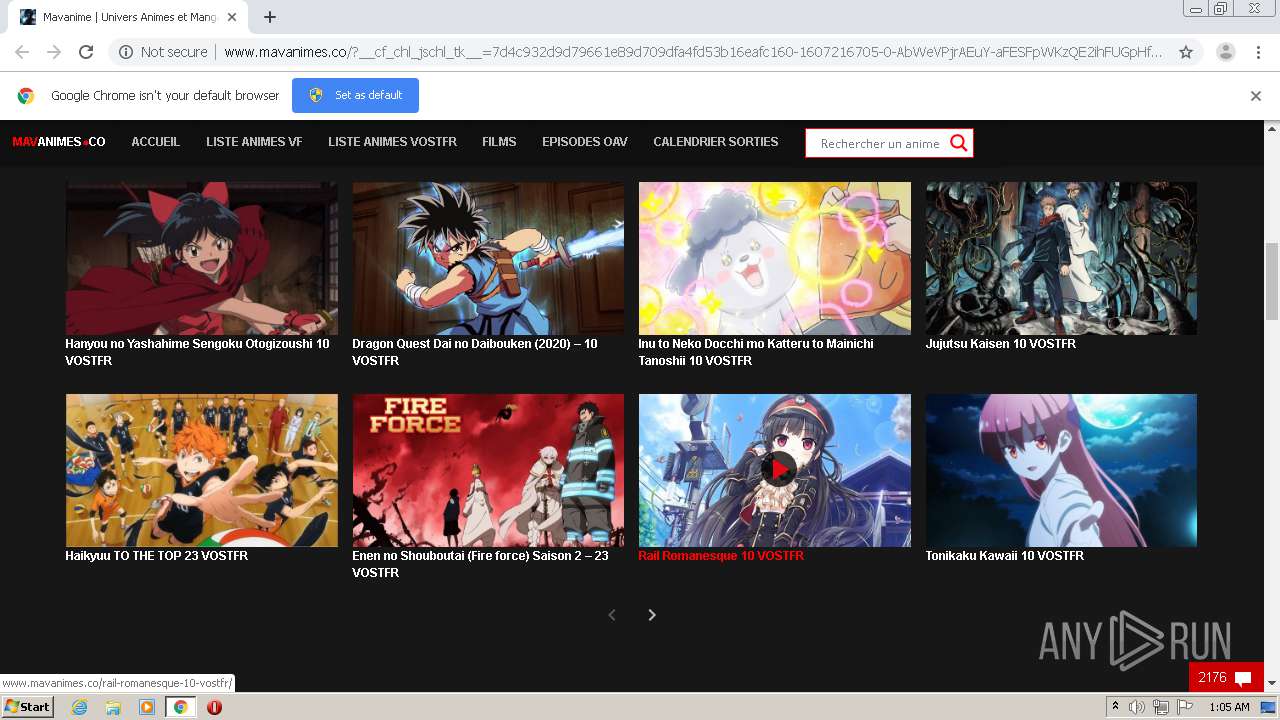Open the Chrome three-dot menu

[x=1258, y=52]
